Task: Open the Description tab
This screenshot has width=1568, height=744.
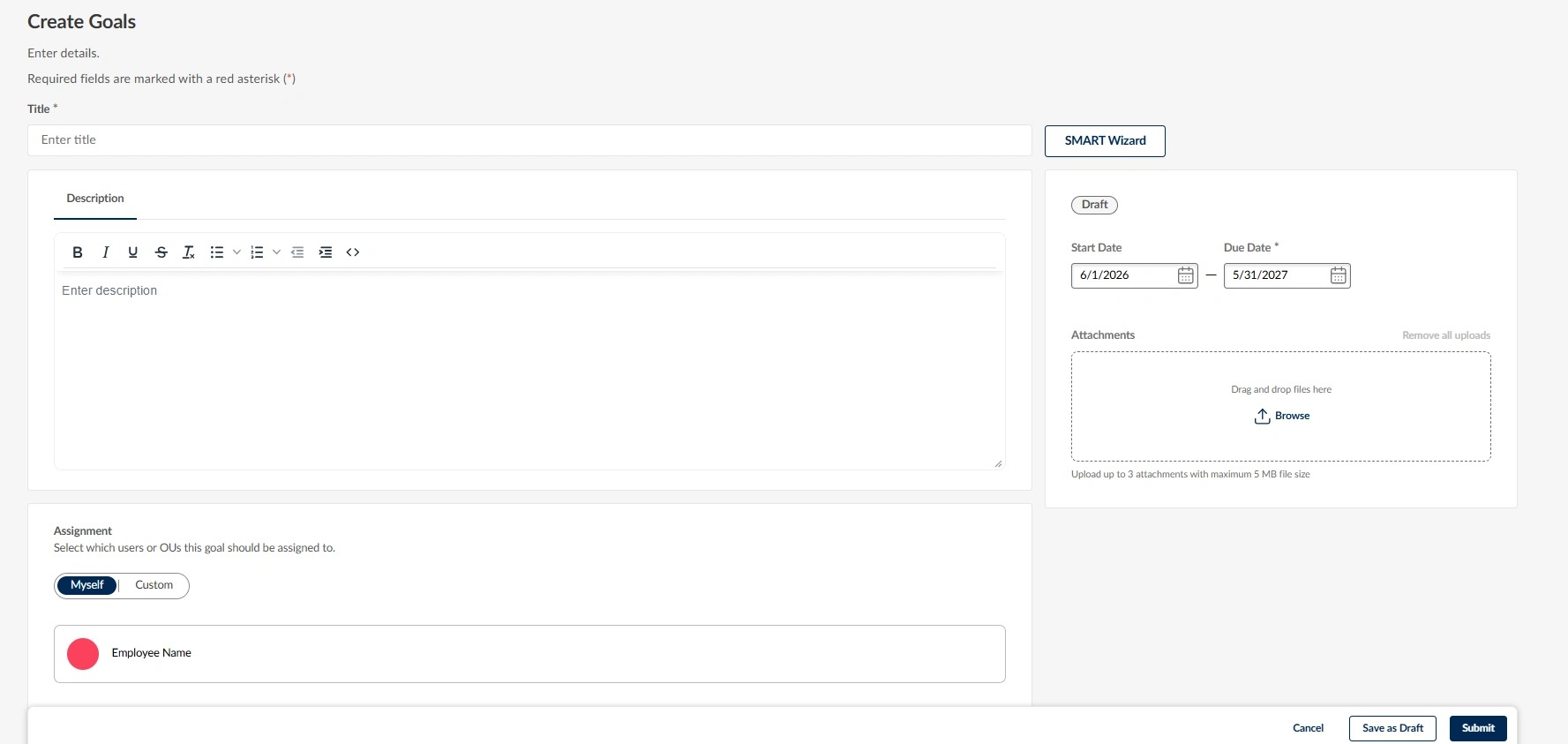Action: coord(95,199)
